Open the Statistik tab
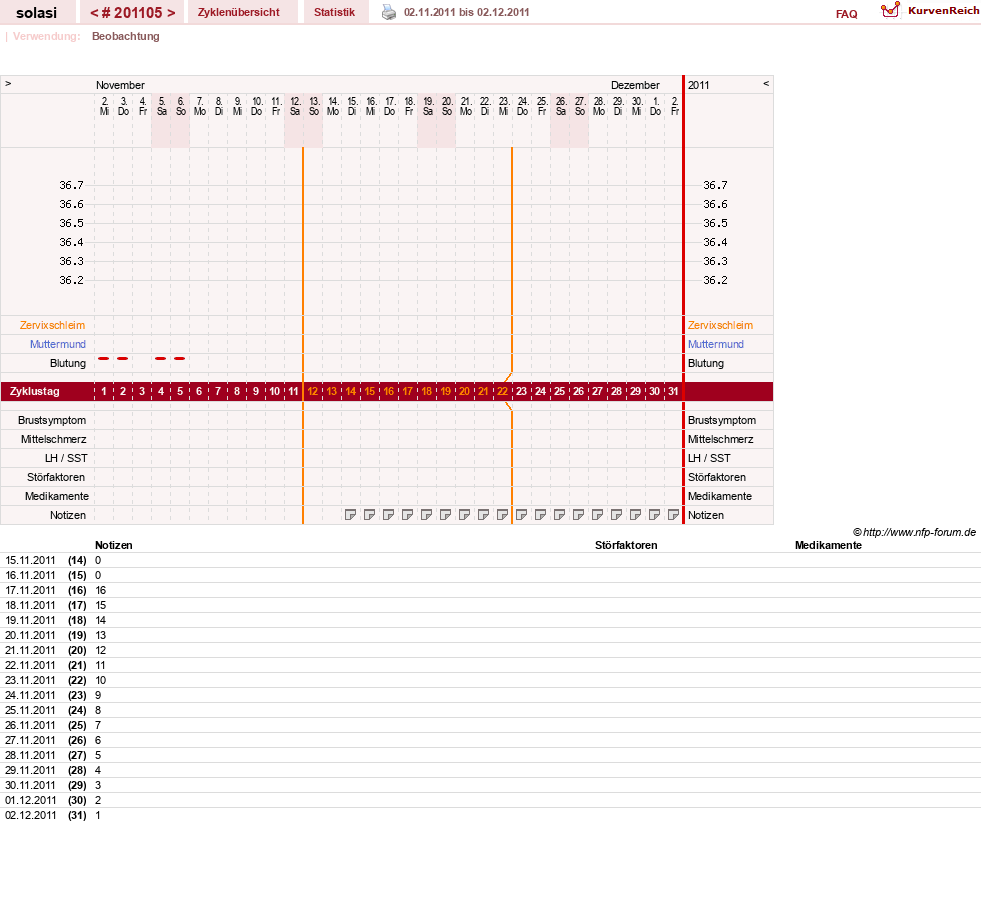This screenshot has width=981, height=924. (334, 13)
